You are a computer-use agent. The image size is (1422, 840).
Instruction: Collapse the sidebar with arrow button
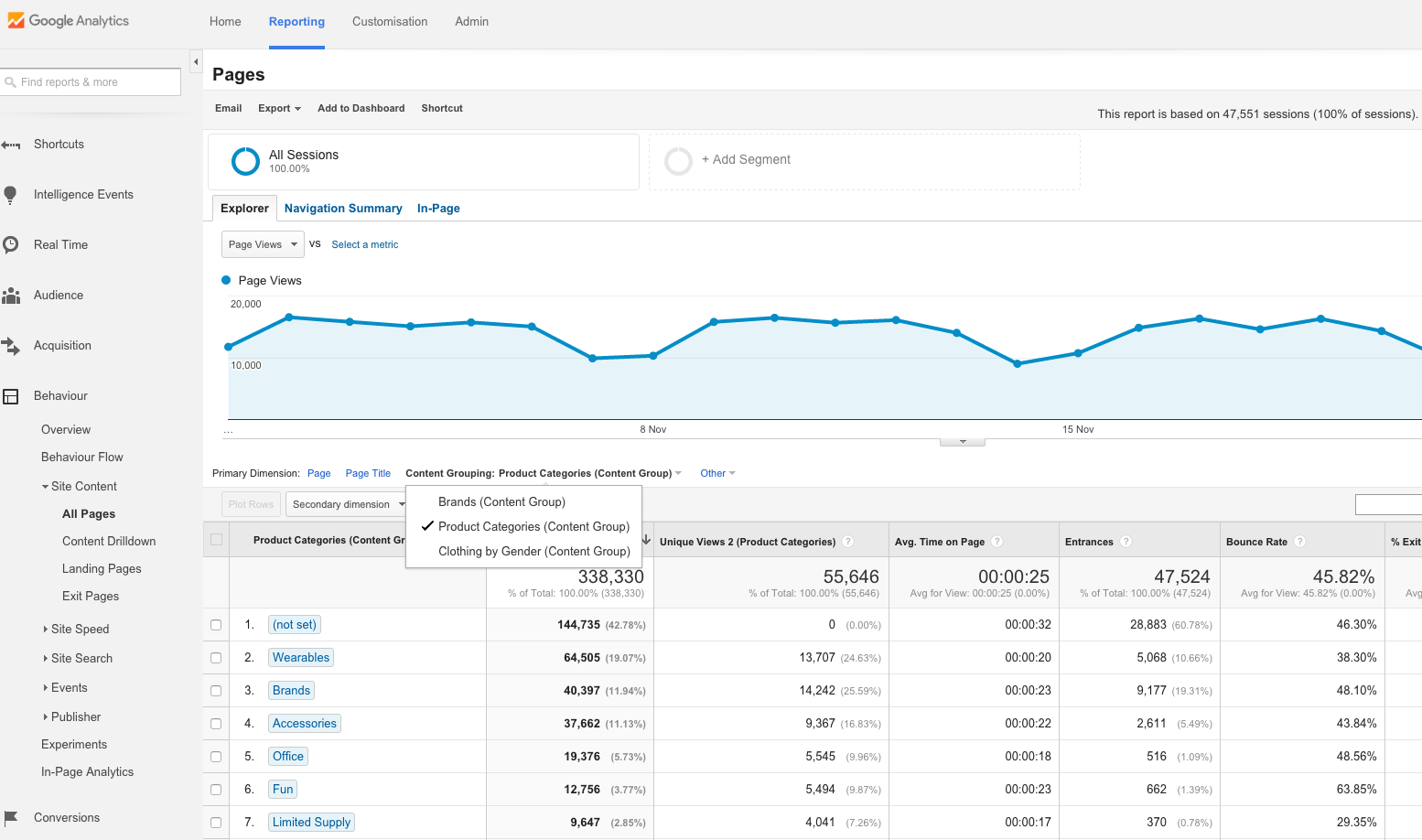(x=196, y=61)
